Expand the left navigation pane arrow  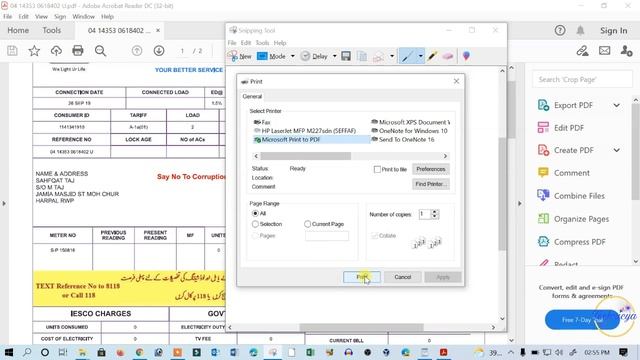[x=4, y=203]
